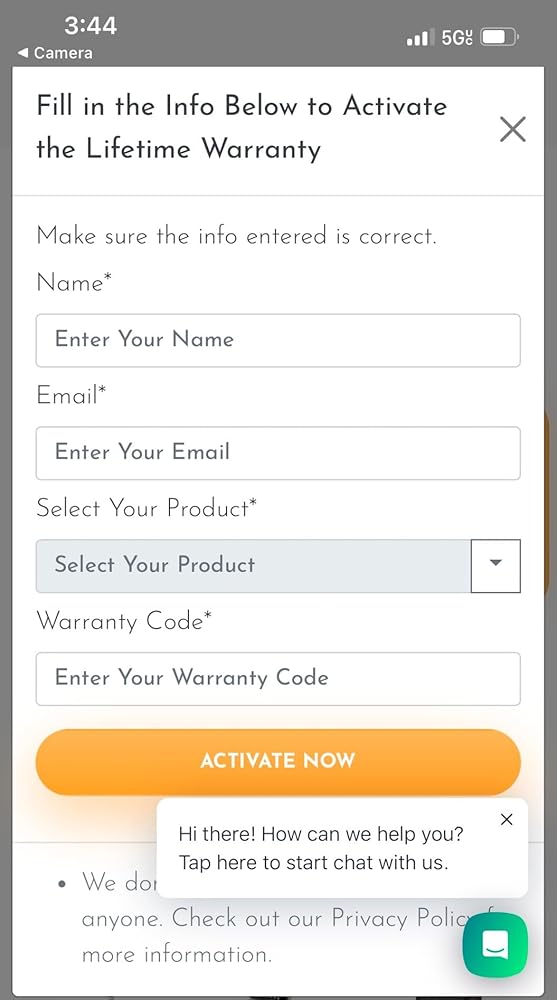Click the ACTIVATE NOW button
Screen dimensions: 557x1000
(x=278, y=761)
